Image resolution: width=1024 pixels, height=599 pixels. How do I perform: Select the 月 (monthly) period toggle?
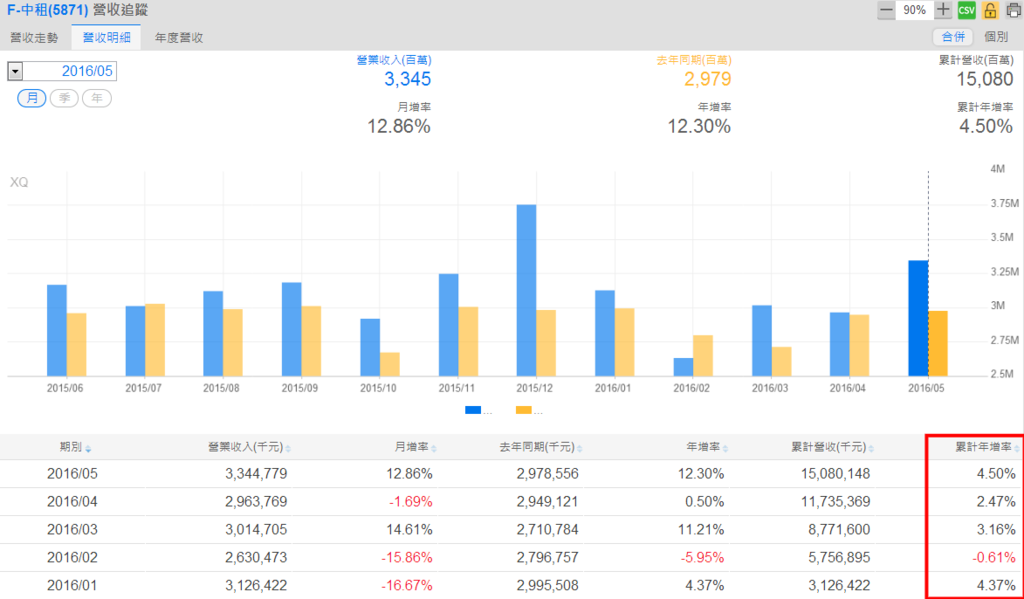pyautogui.click(x=32, y=99)
